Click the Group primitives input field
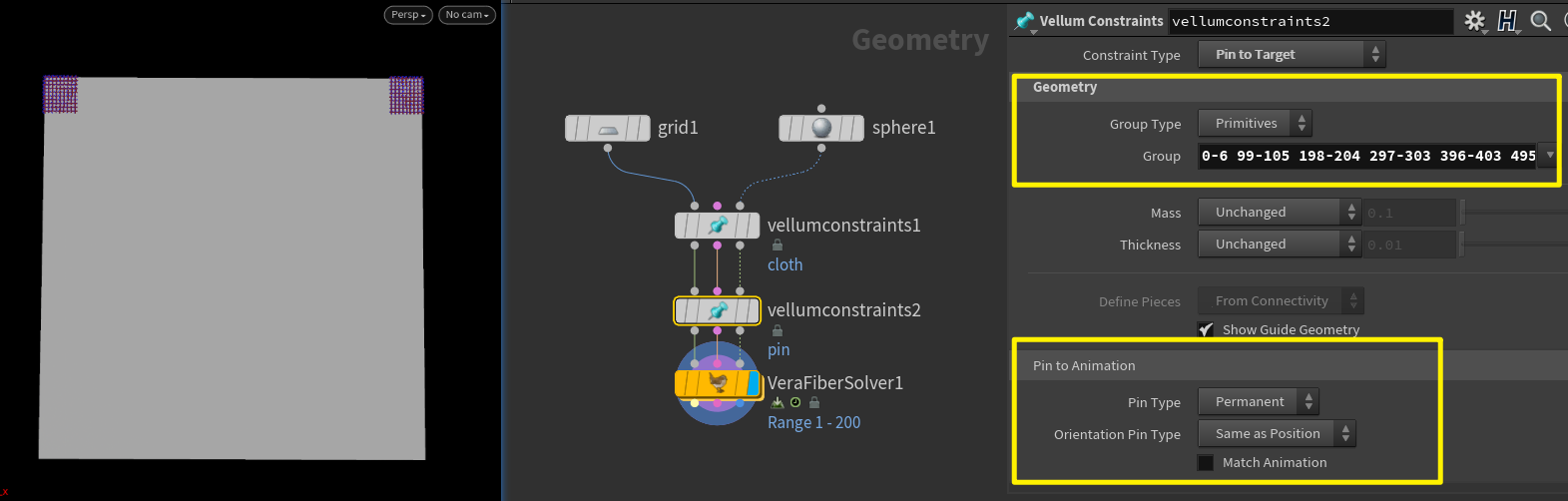1568x501 pixels. pos(1369,156)
